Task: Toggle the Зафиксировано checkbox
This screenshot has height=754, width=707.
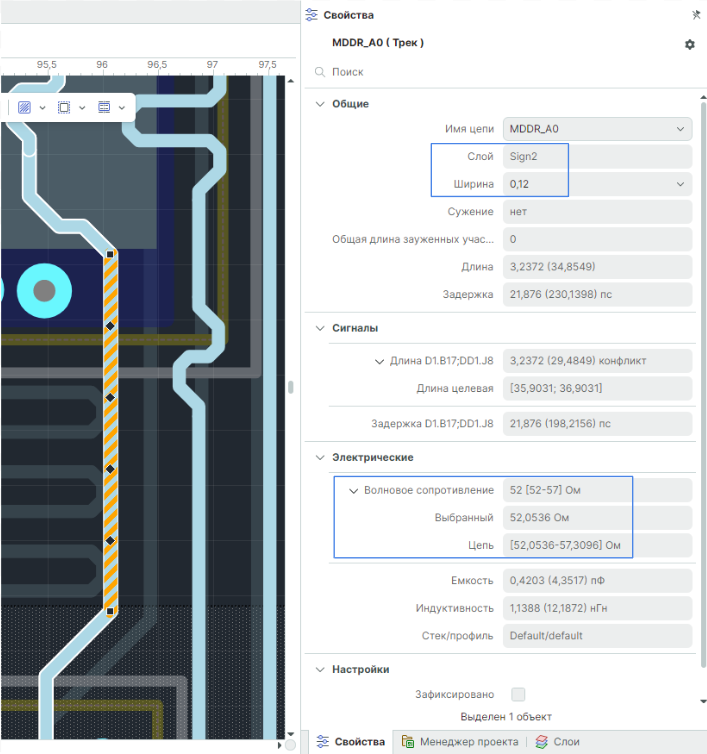Action: (x=518, y=694)
